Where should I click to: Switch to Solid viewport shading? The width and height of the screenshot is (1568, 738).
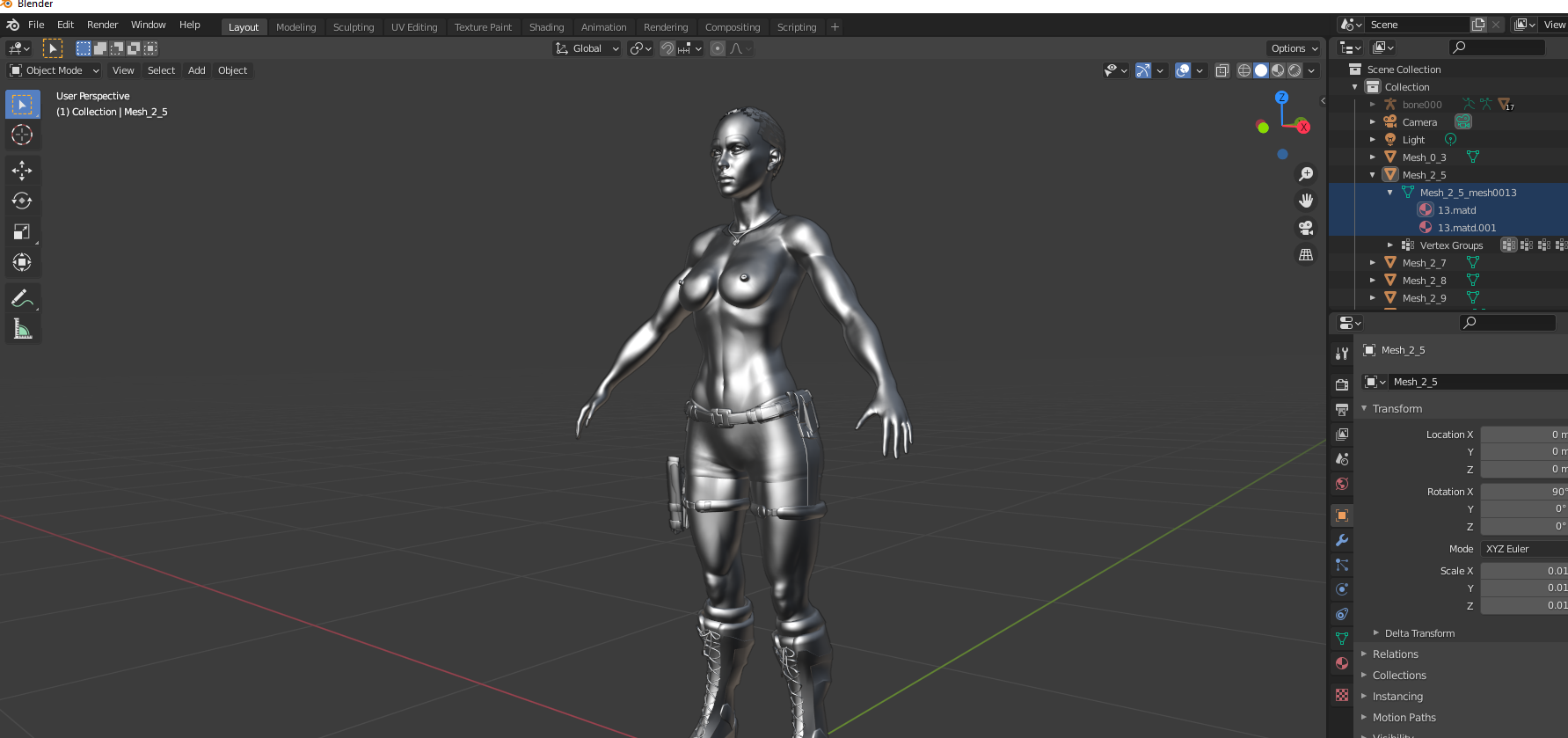[1261, 70]
